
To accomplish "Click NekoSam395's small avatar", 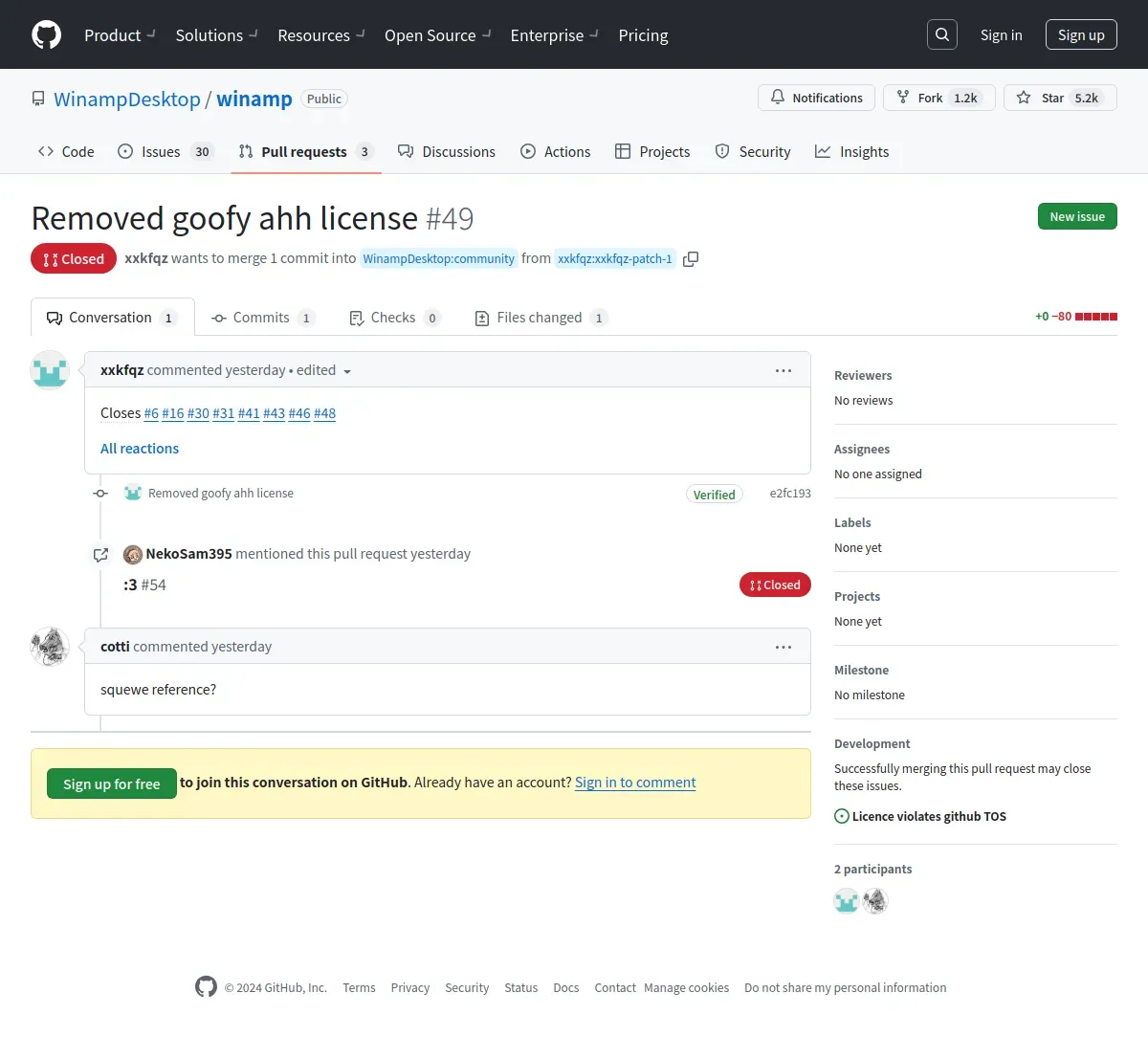I will pyautogui.click(x=133, y=554).
